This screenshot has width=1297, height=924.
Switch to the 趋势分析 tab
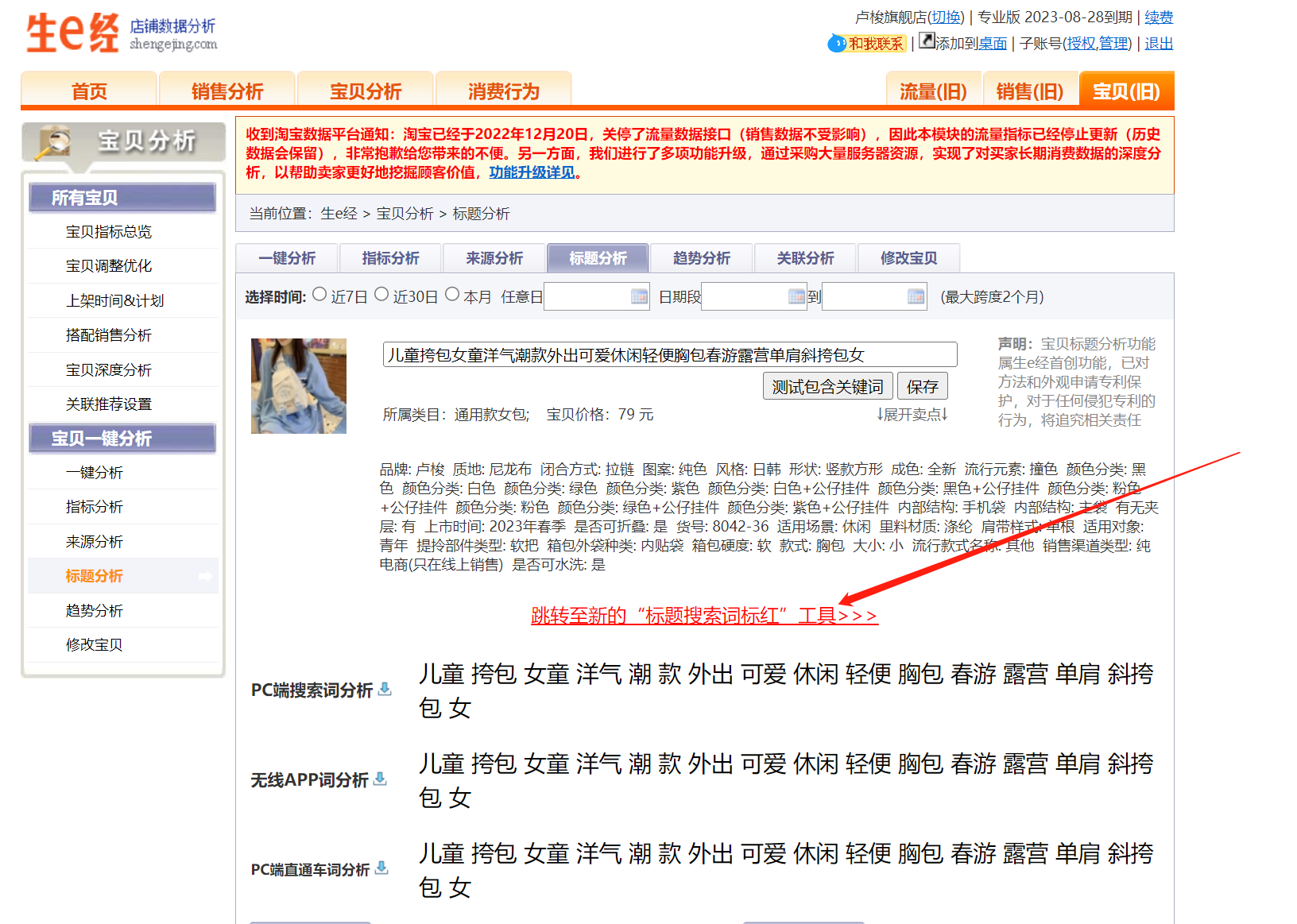pyautogui.click(x=701, y=258)
